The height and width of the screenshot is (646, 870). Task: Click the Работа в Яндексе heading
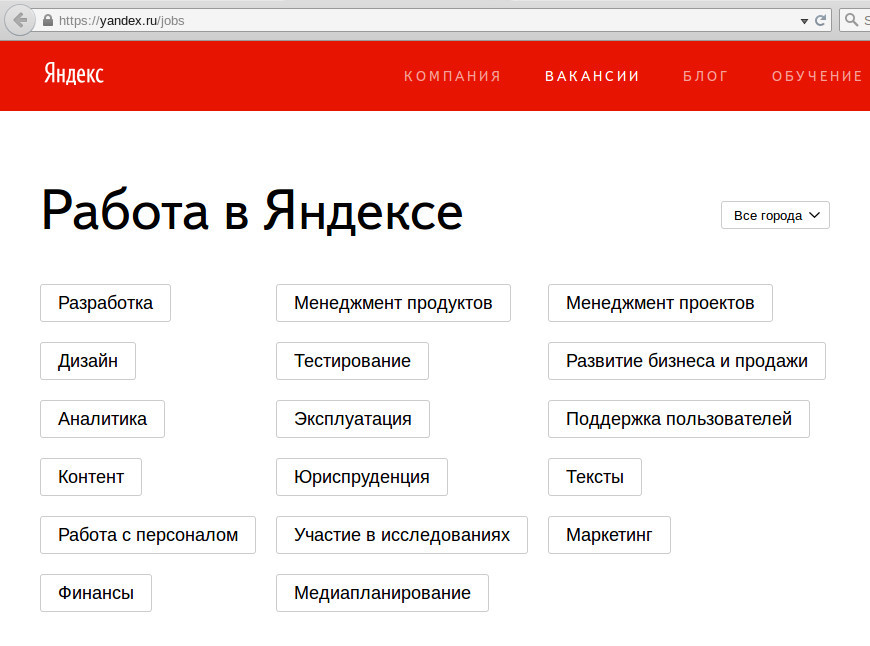252,211
